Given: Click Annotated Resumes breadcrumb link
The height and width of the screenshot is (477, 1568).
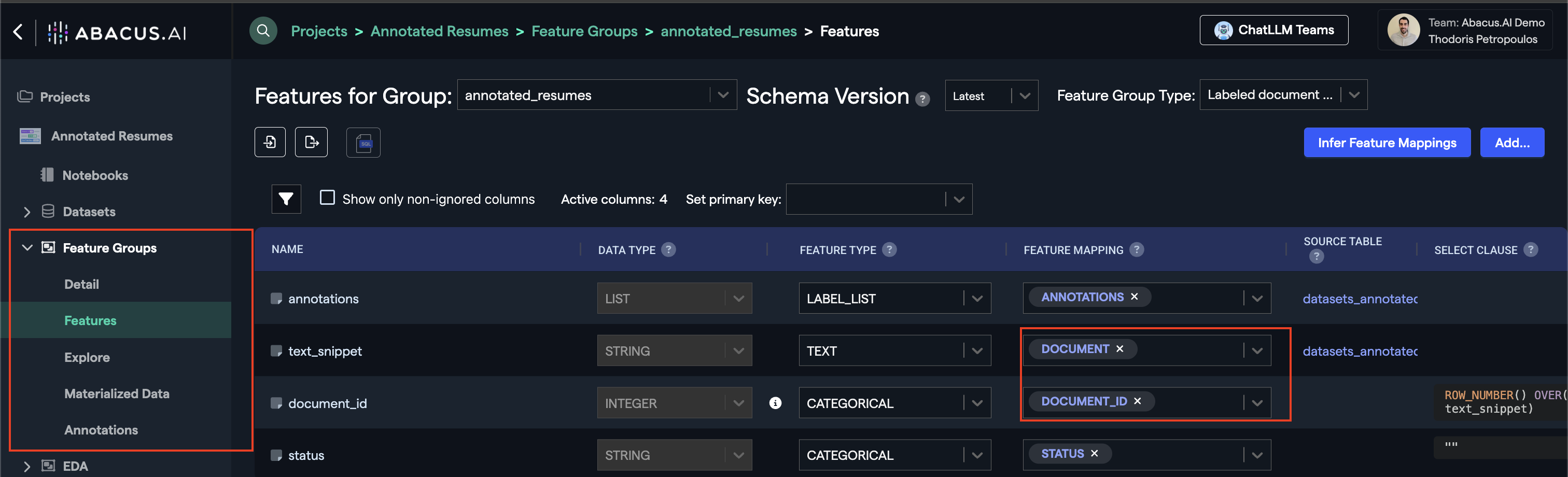Looking at the screenshot, I should coord(439,31).
